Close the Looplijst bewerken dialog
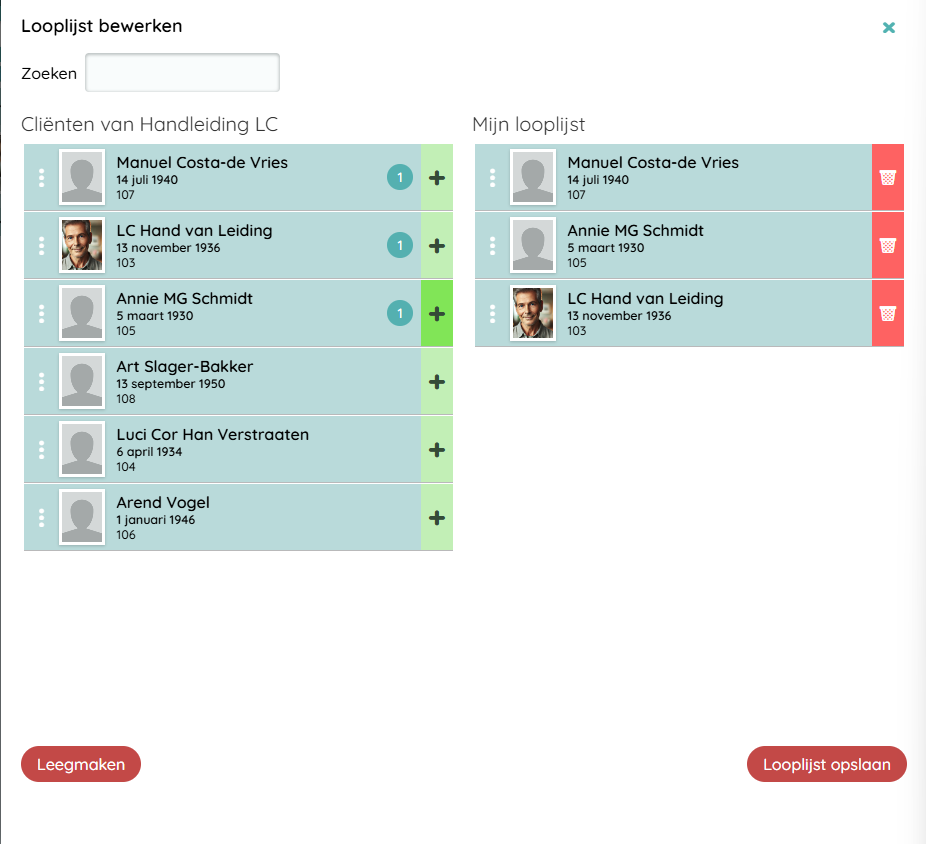This screenshot has height=844, width=926. [888, 28]
